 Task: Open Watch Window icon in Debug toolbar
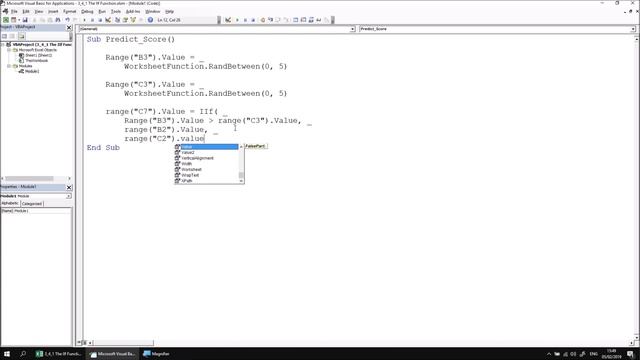pos(311,20)
